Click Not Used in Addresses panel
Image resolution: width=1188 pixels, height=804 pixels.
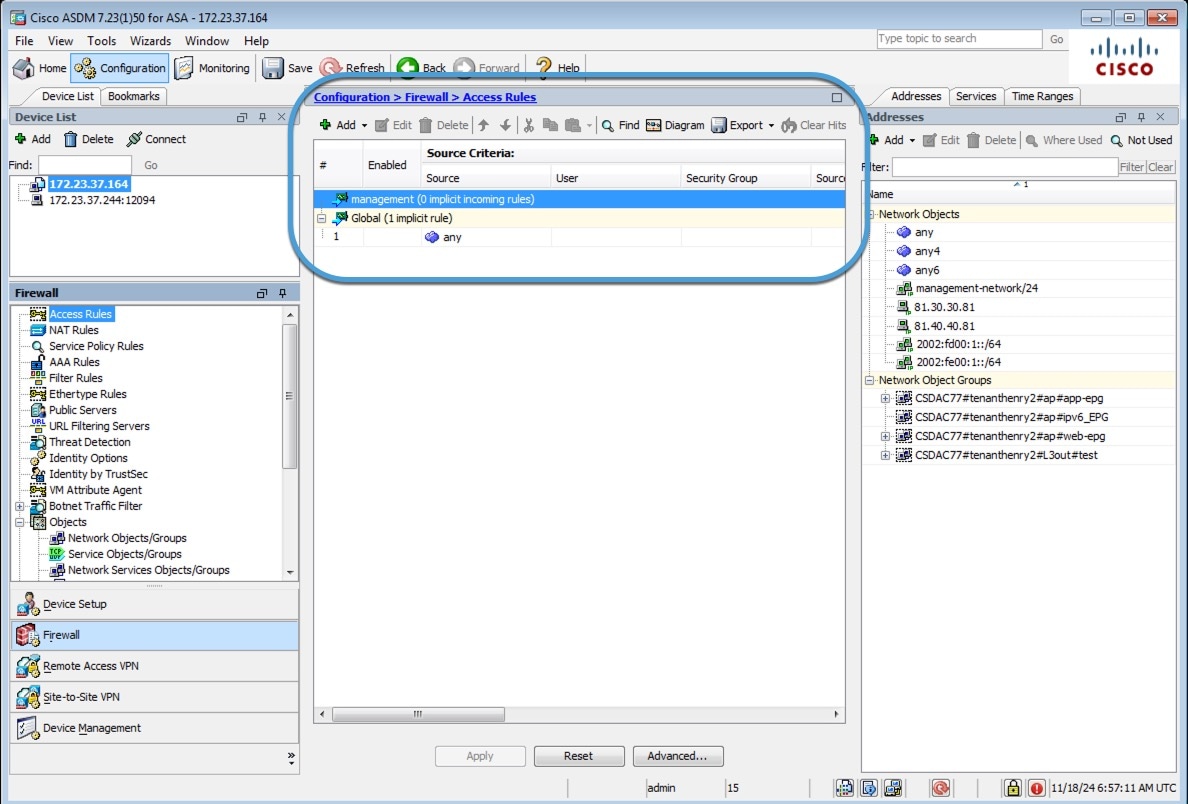point(1141,140)
